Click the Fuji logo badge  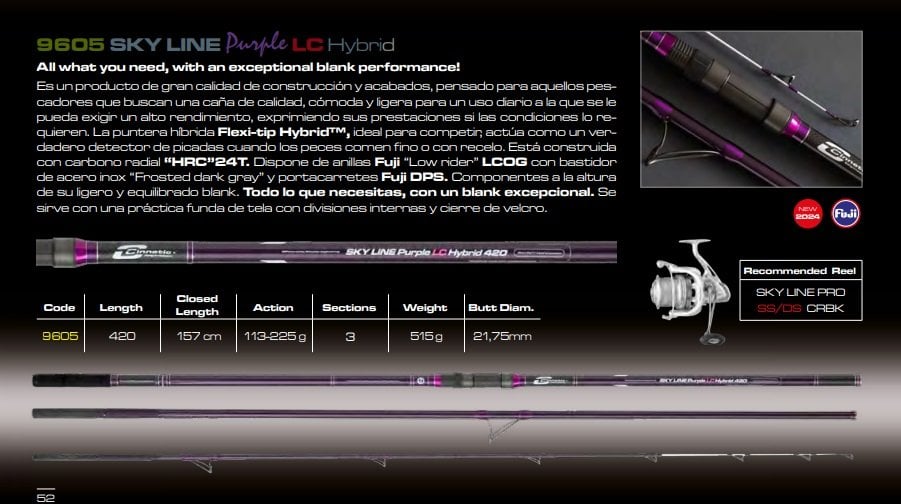tap(845, 214)
